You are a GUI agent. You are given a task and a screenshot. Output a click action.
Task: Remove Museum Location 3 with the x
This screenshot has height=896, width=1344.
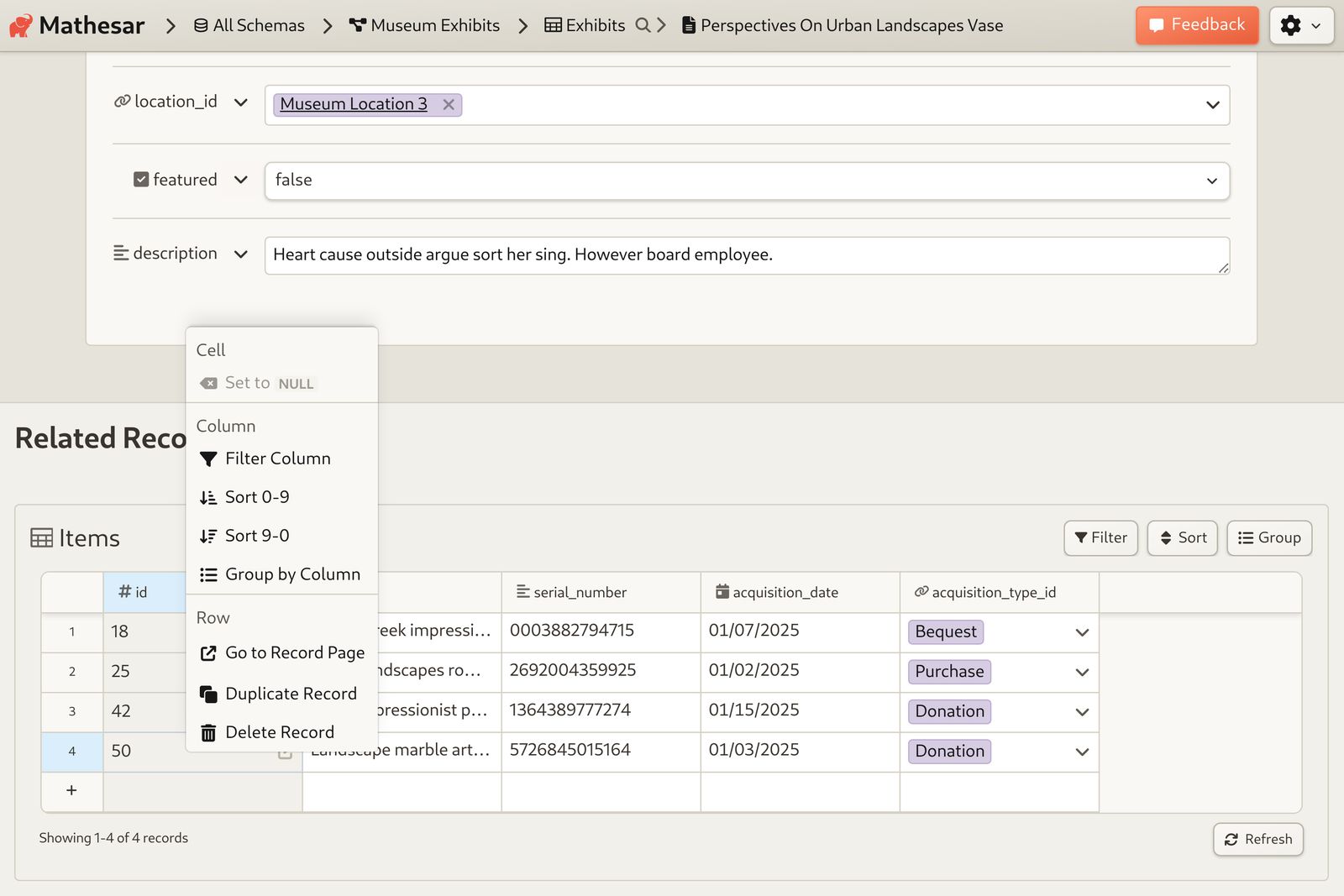[x=449, y=104]
